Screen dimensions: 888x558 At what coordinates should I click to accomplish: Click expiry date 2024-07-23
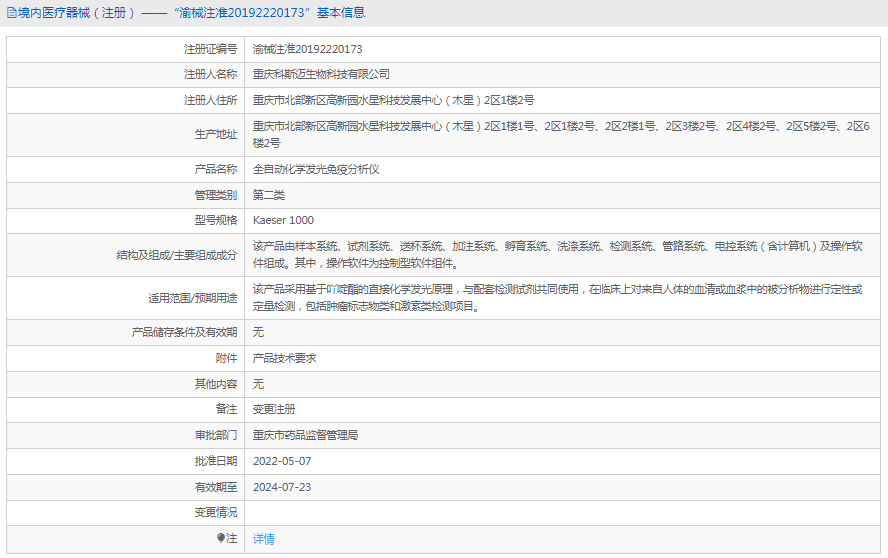(x=282, y=487)
